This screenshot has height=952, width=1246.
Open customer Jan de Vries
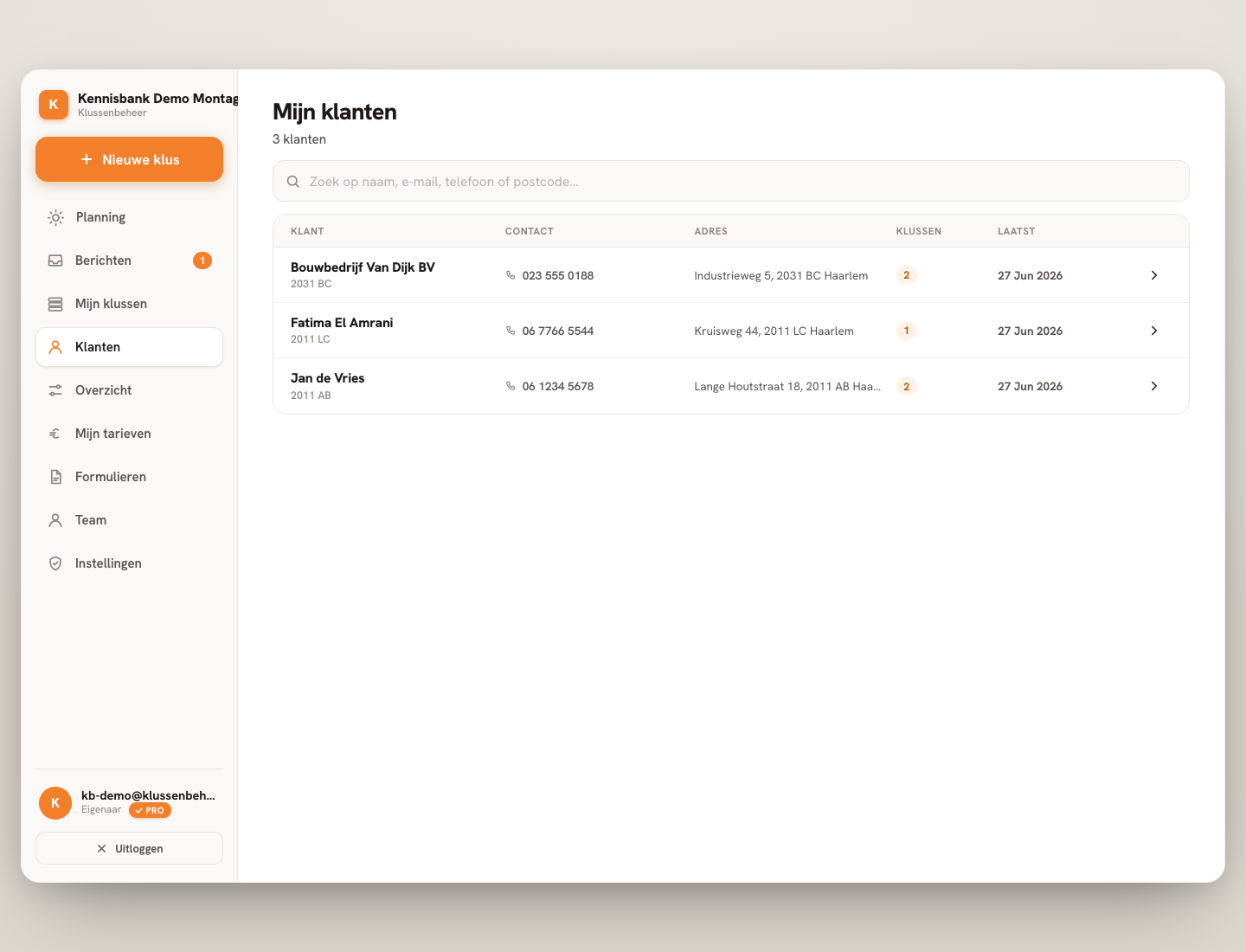pos(731,386)
